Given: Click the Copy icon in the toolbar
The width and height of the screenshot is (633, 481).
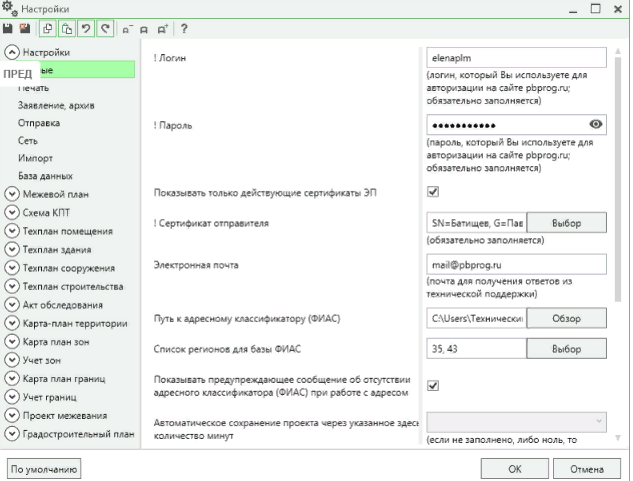Looking at the screenshot, I should pos(45,30).
